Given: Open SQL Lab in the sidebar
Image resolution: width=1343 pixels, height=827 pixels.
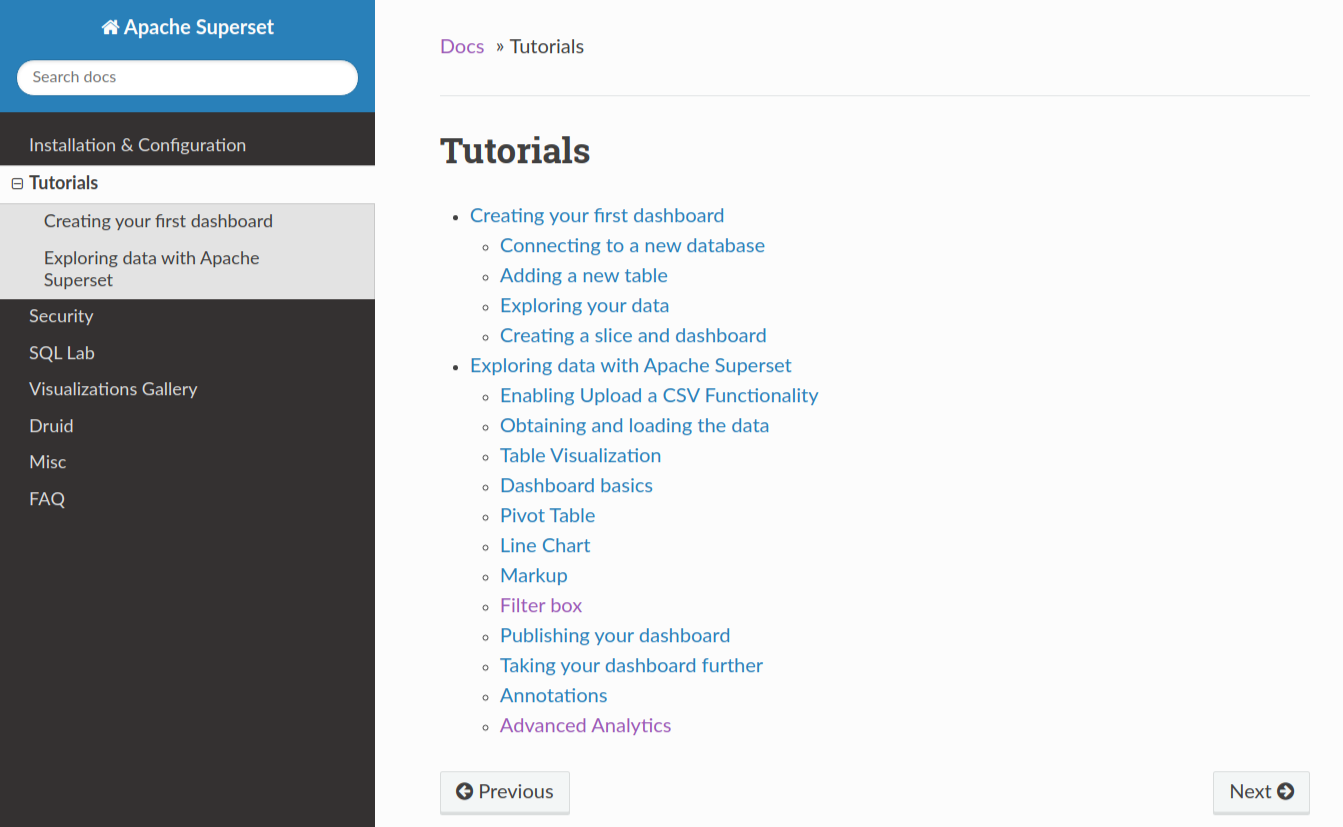Looking at the screenshot, I should (187, 353).
